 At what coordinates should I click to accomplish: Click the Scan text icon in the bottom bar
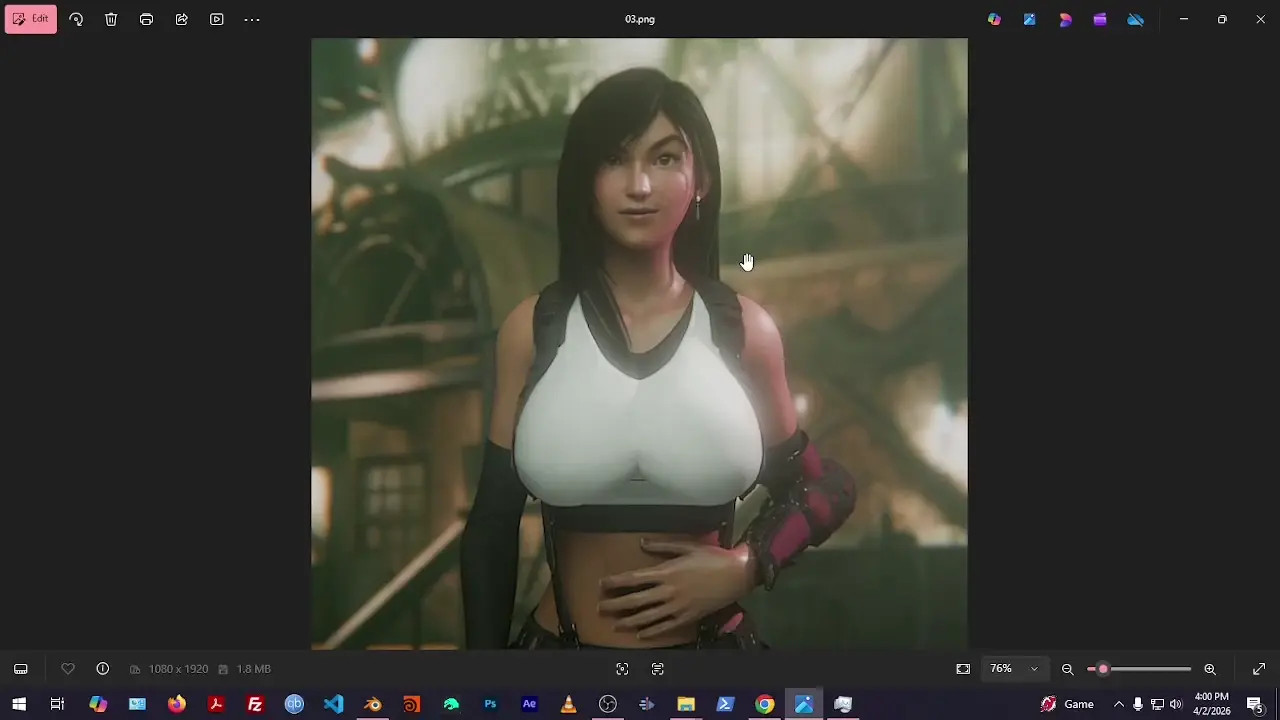tap(657, 669)
